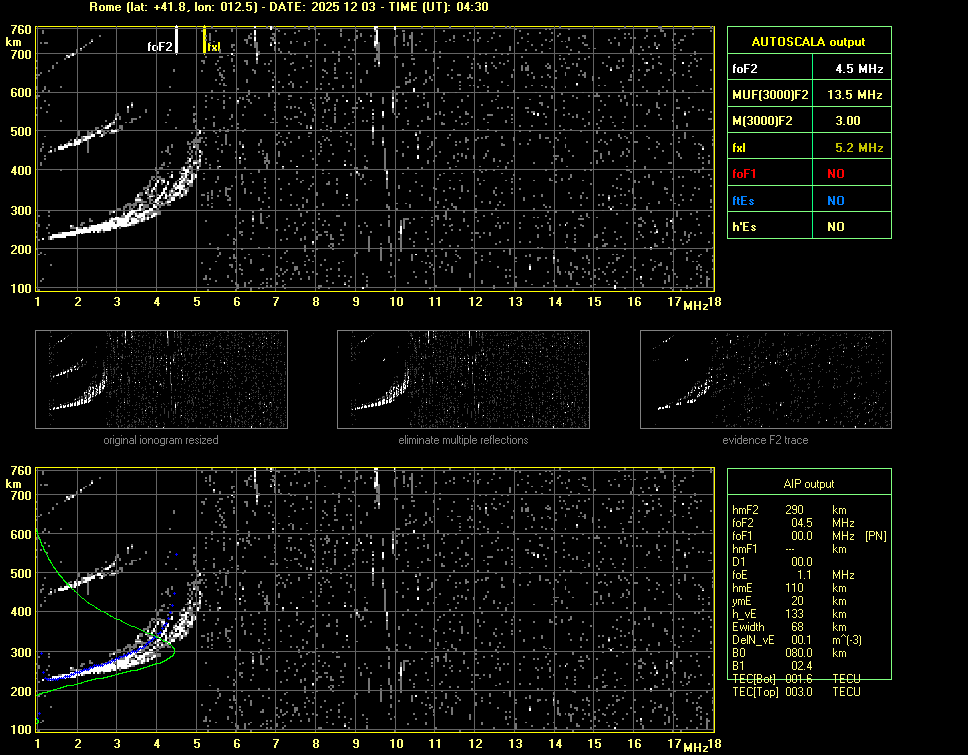The width and height of the screenshot is (968, 755).
Task: Click the yellow MHz axis label on the top ionogram
Action: [696, 304]
